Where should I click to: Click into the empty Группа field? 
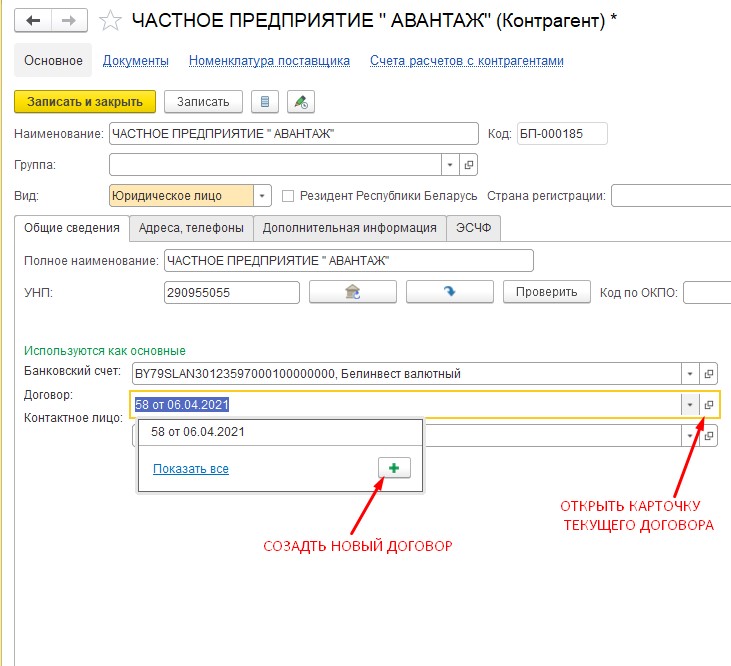tap(275, 165)
